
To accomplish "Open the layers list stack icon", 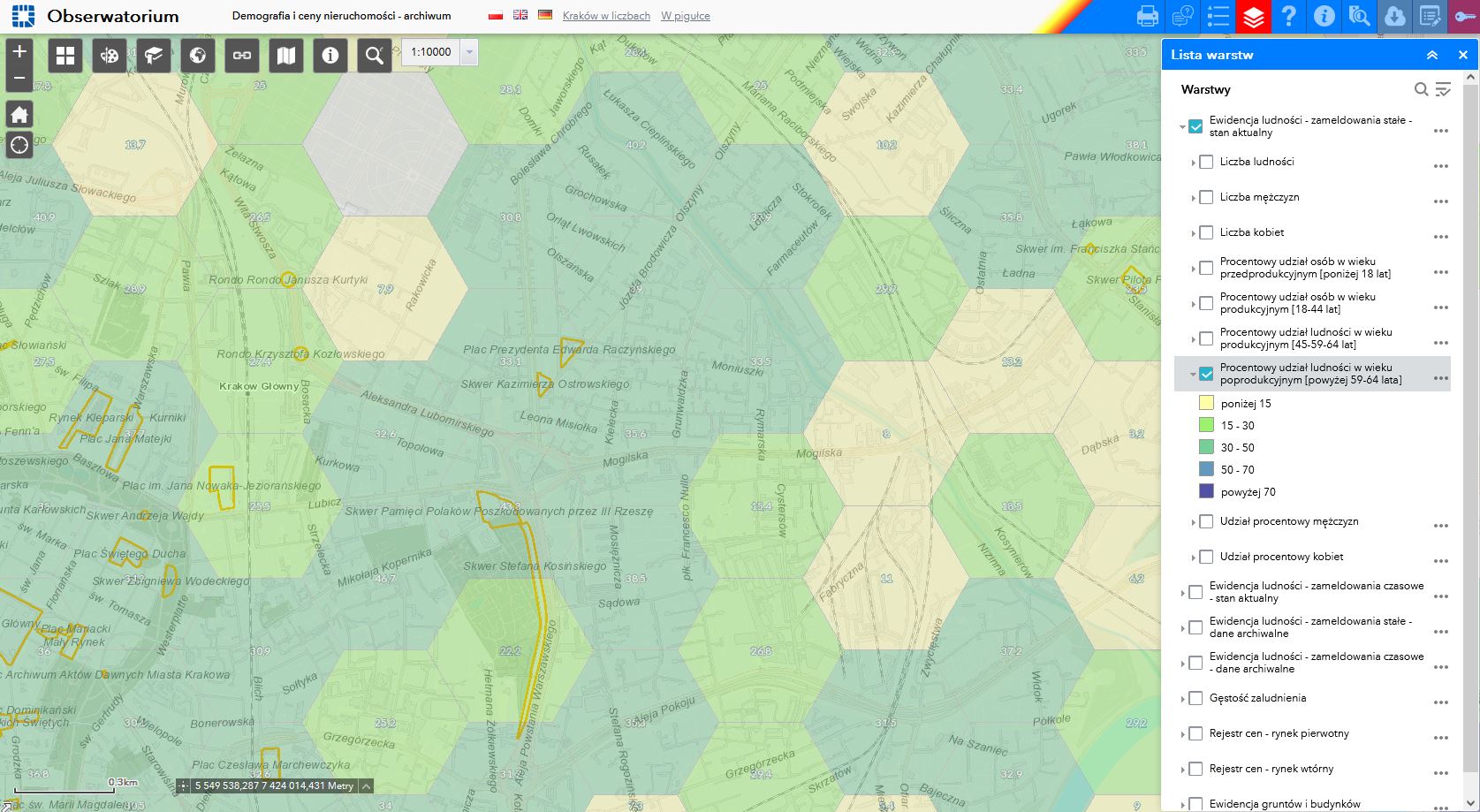I will 1253,17.
